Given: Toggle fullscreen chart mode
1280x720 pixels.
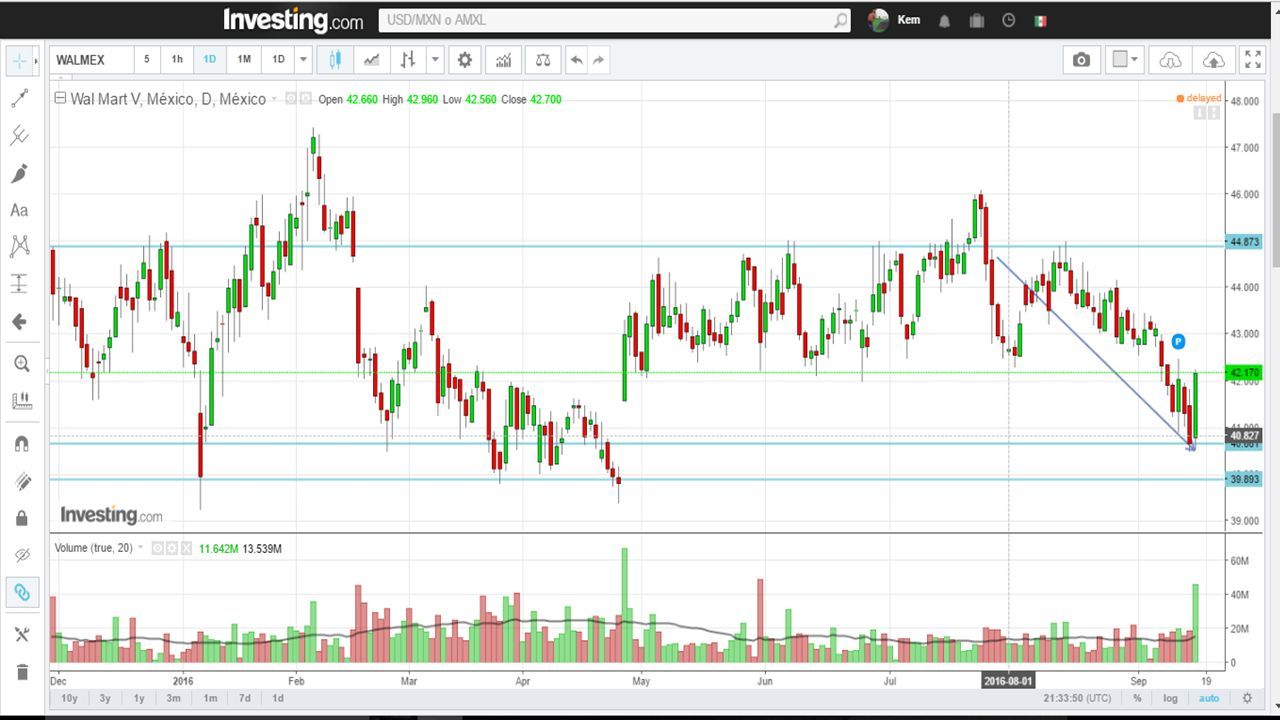Looking at the screenshot, I should pyautogui.click(x=1253, y=60).
